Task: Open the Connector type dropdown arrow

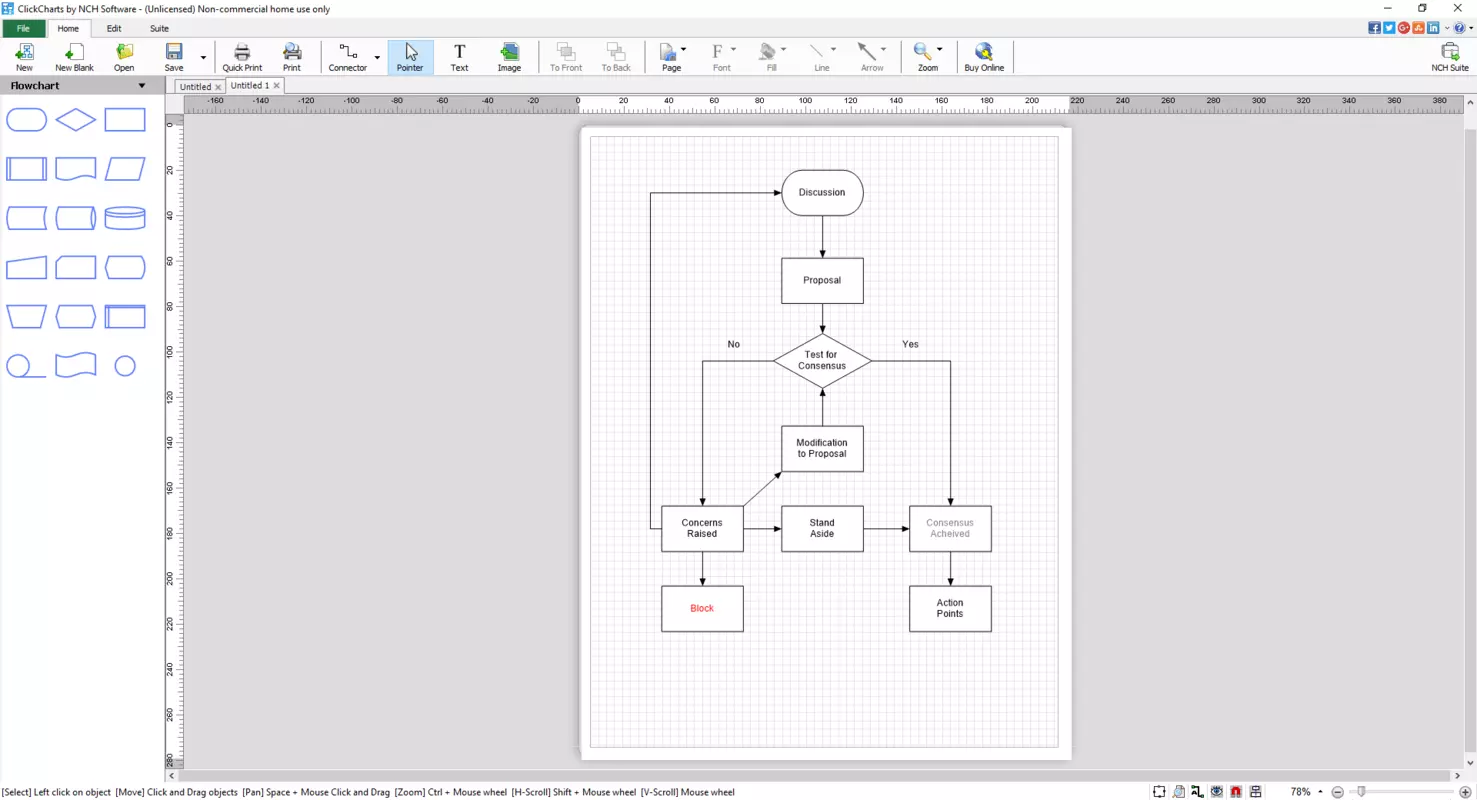Action: 377,57
